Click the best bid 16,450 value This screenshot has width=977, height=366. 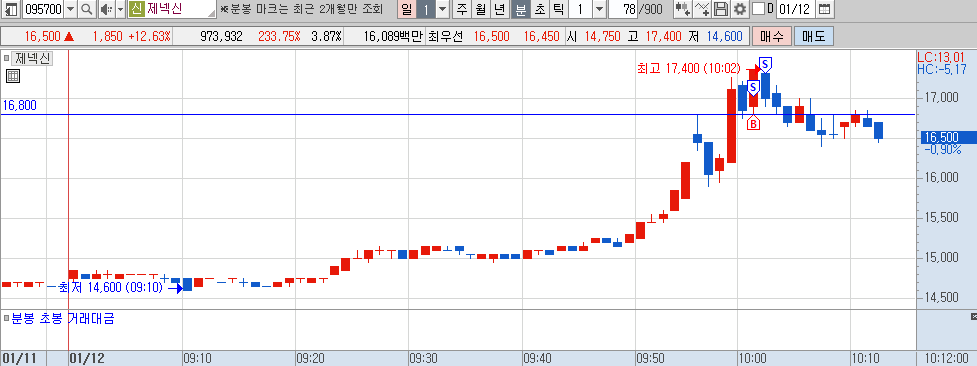[x=541, y=36]
